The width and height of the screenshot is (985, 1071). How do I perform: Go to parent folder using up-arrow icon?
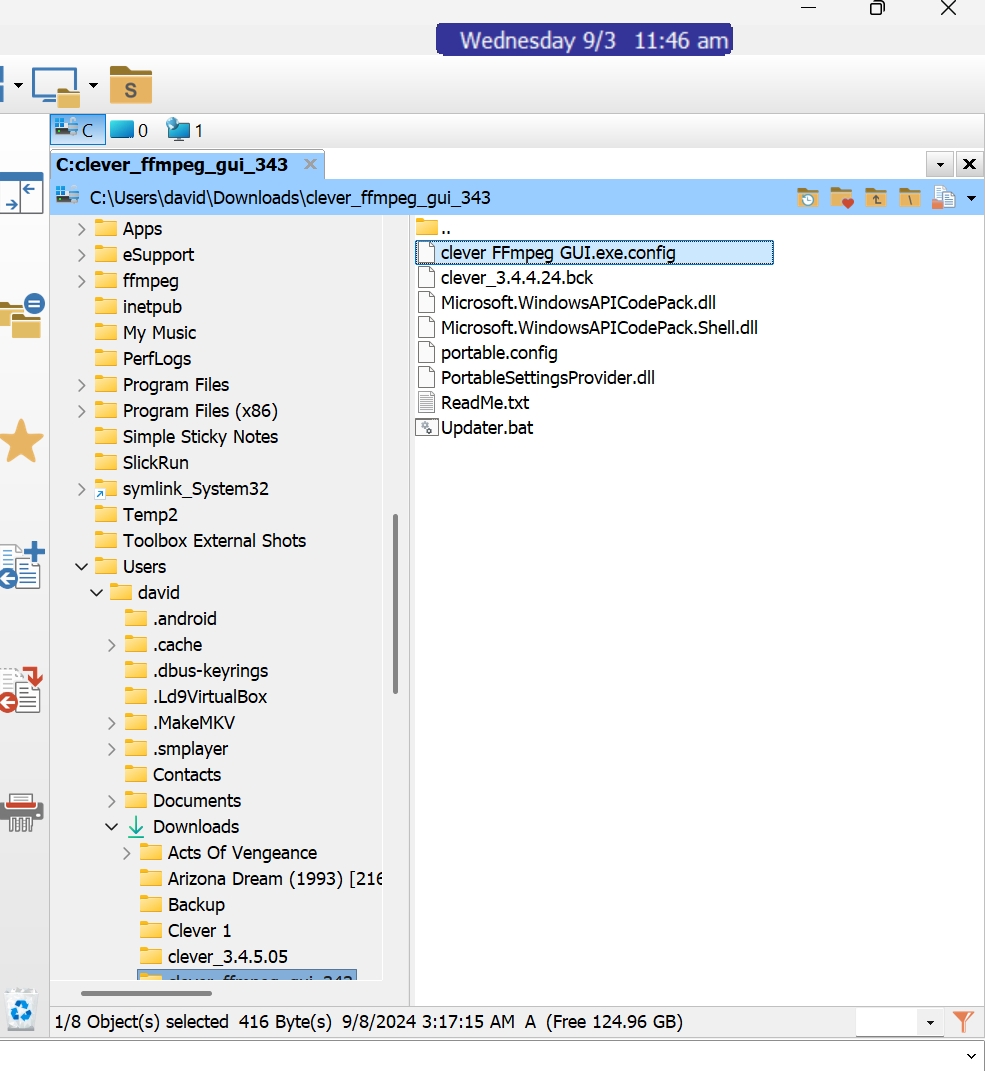(x=876, y=198)
